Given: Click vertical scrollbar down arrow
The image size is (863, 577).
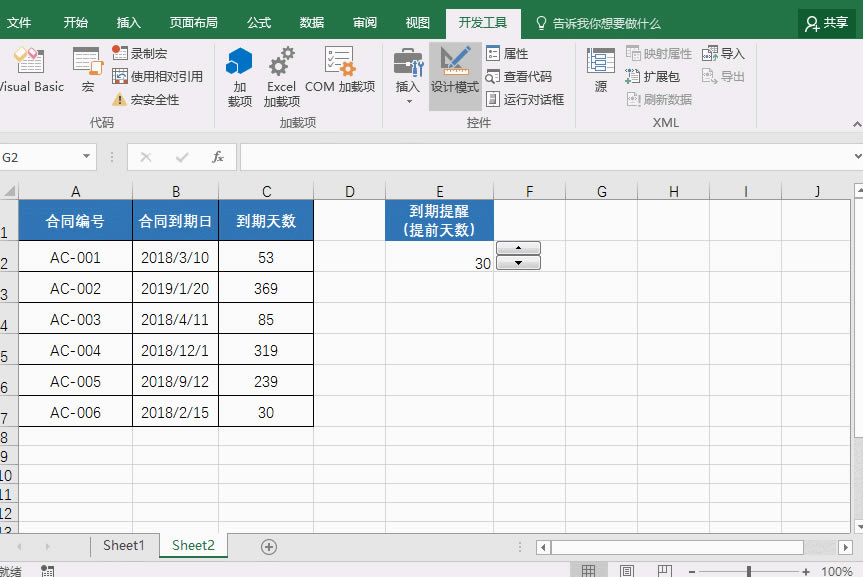Looking at the screenshot, I should (859, 526).
